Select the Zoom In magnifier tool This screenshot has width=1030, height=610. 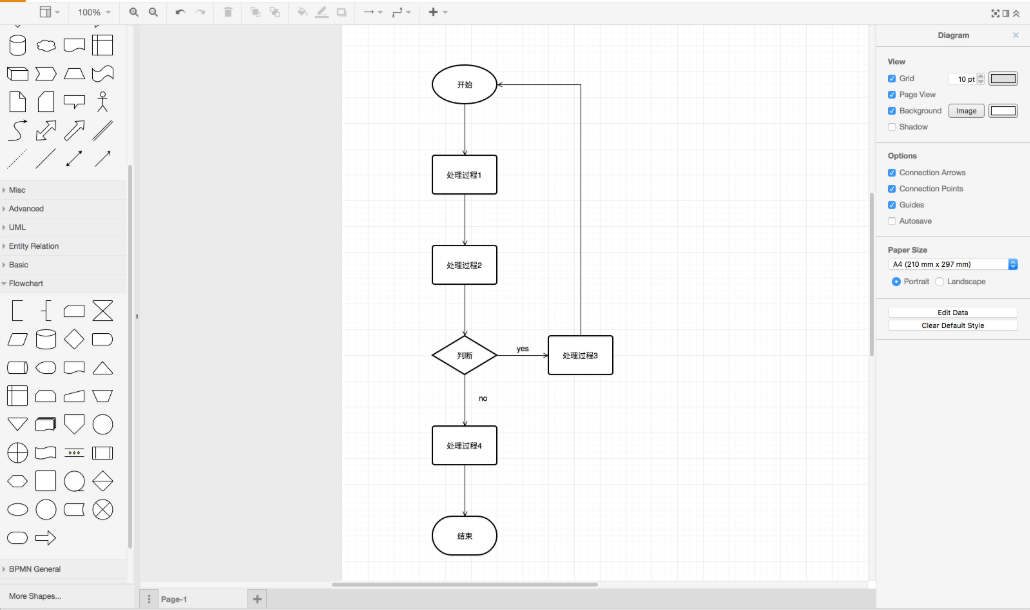[x=134, y=13]
